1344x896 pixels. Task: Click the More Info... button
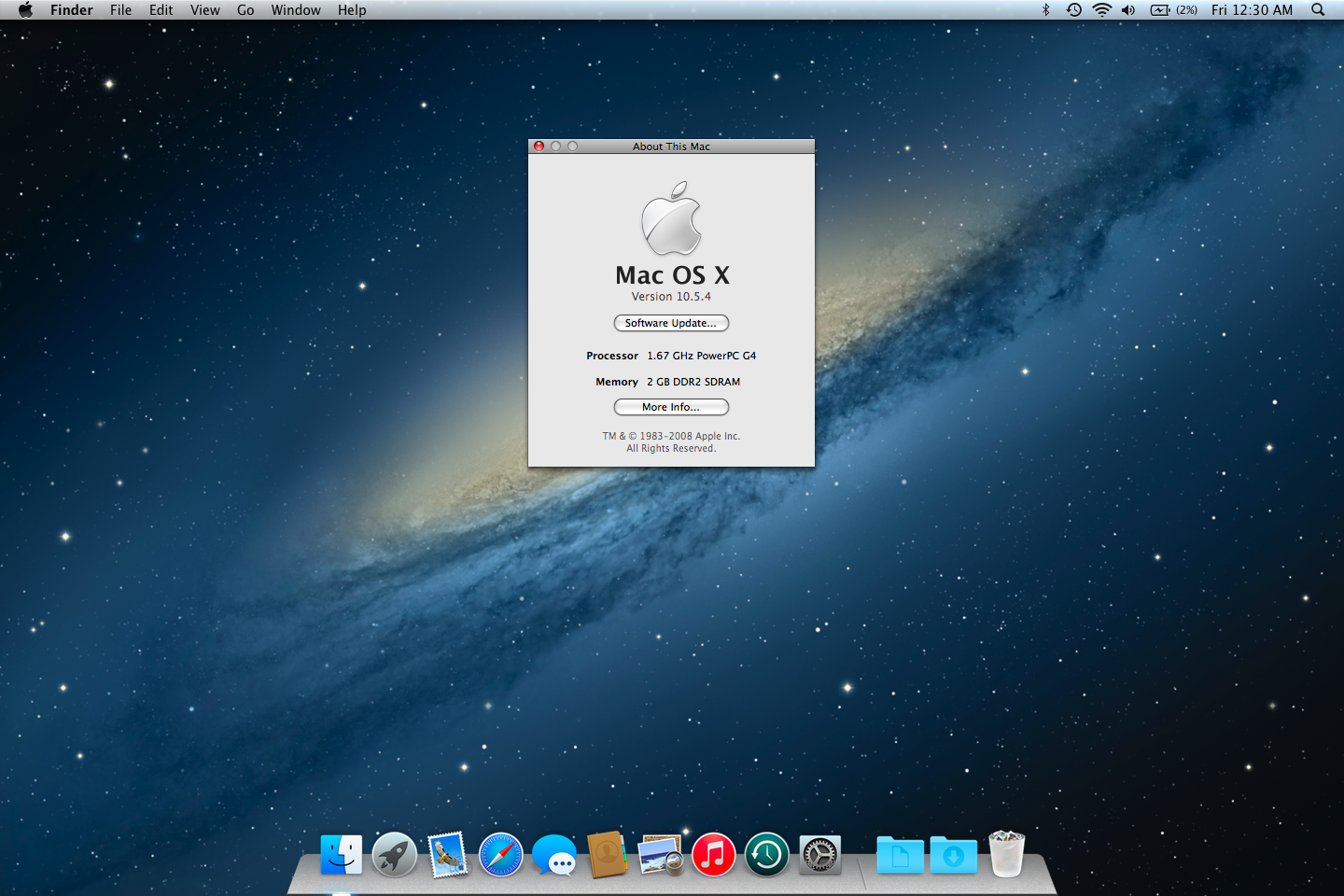click(x=671, y=407)
